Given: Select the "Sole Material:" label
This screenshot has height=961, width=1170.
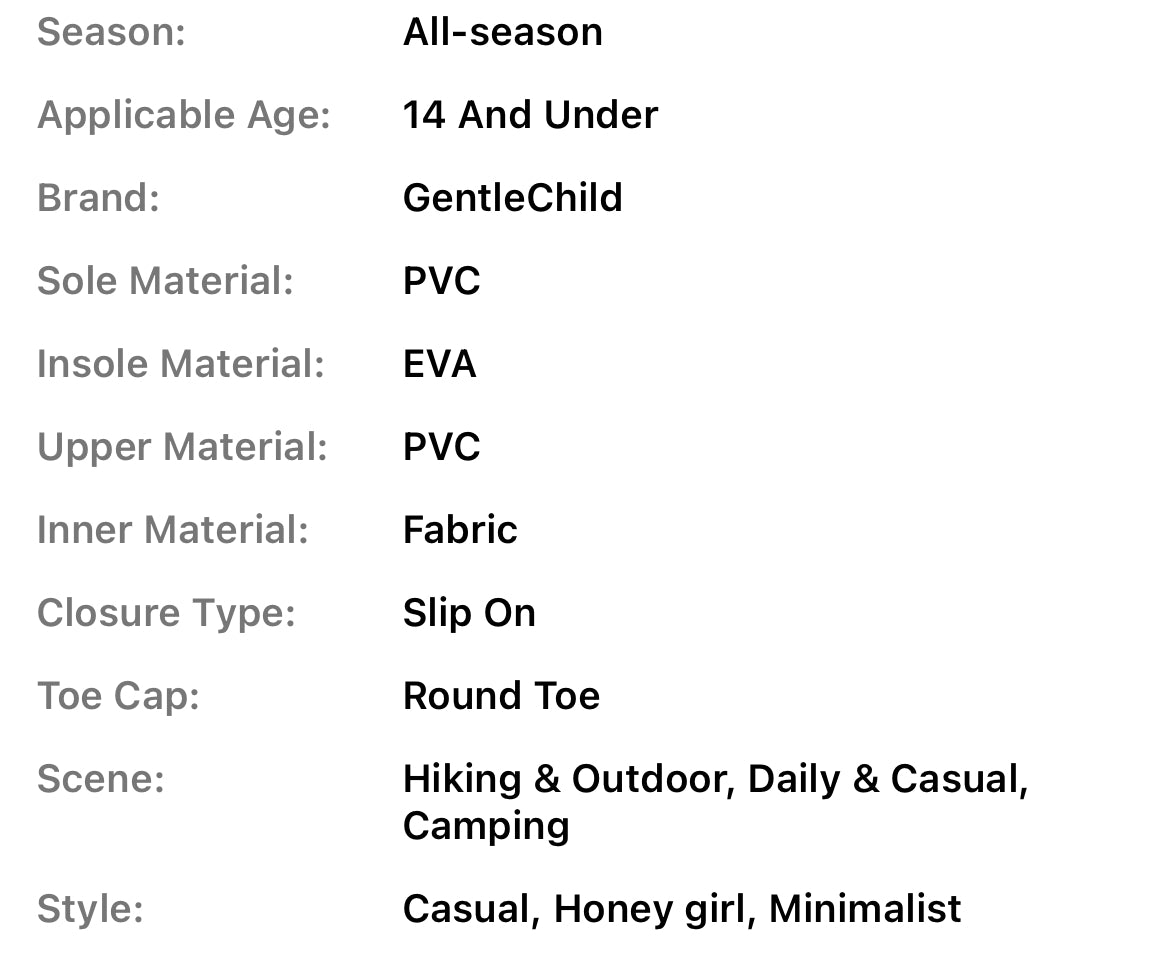Looking at the screenshot, I should click(x=165, y=281).
